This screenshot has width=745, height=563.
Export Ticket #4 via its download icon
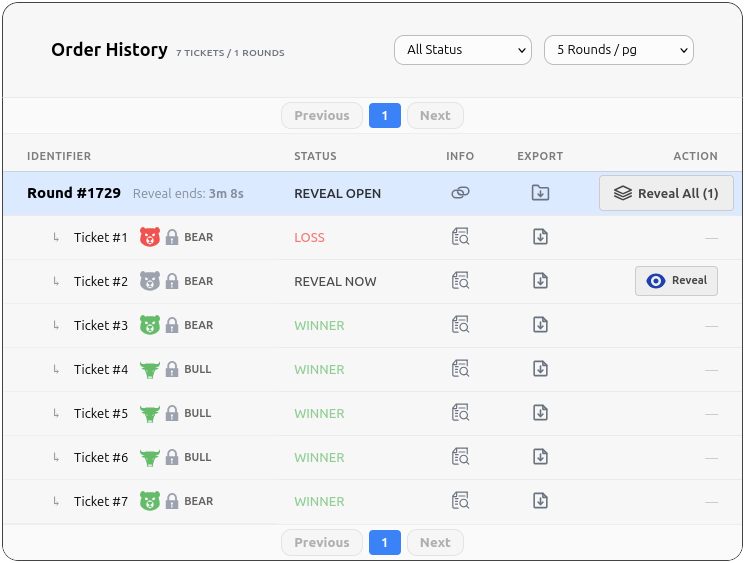click(x=540, y=369)
